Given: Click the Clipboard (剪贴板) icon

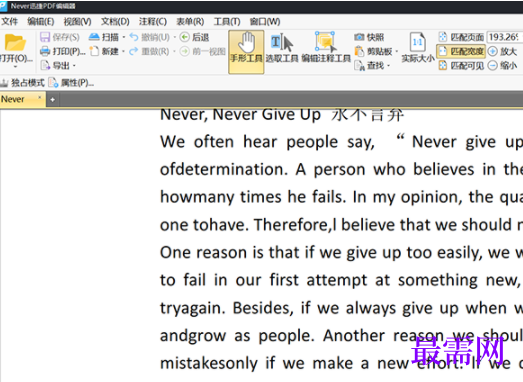Looking at the screenshot, I should point(359,51).
